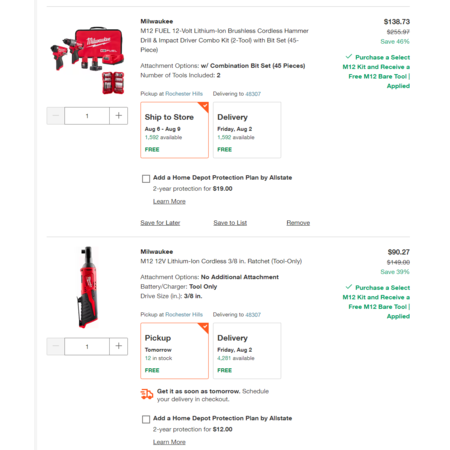Choose Delivery option for the combo kit

pyautogui.click(x=247, y=130)
